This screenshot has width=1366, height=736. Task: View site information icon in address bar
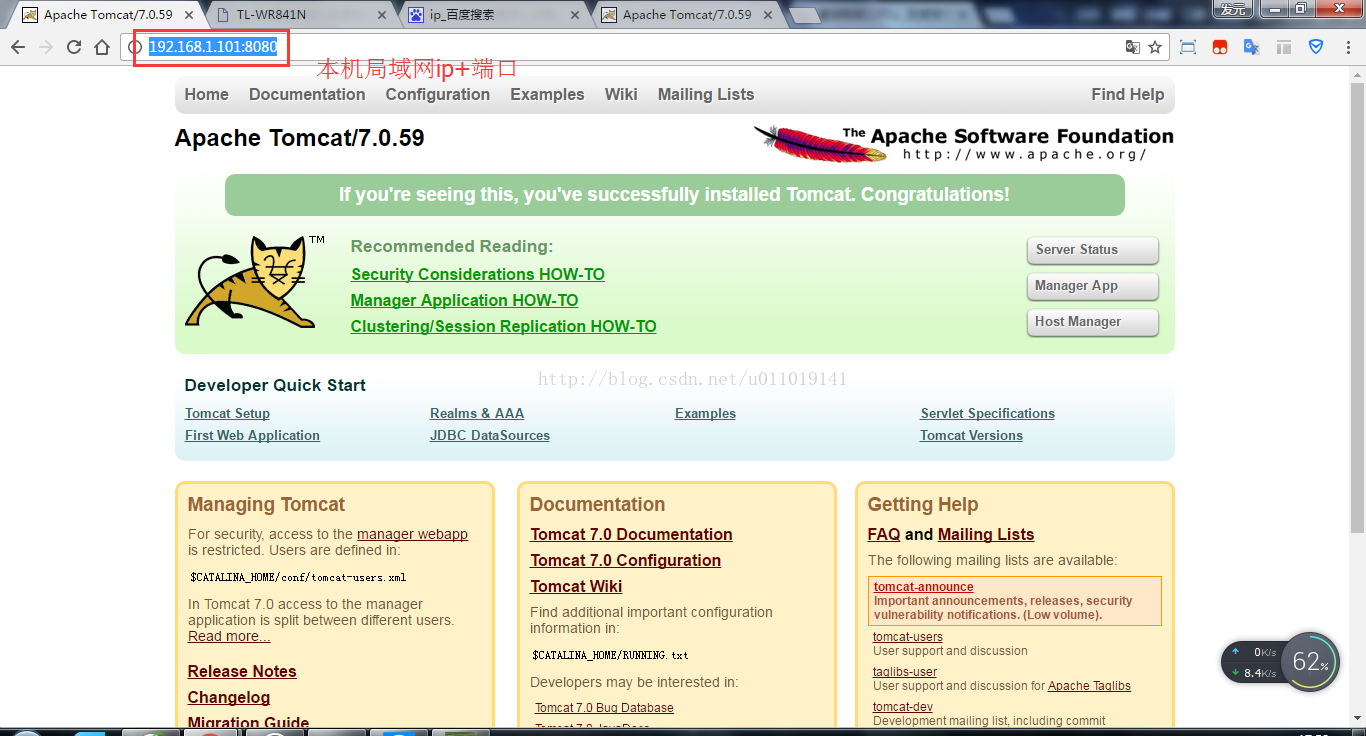pos(135,47)
